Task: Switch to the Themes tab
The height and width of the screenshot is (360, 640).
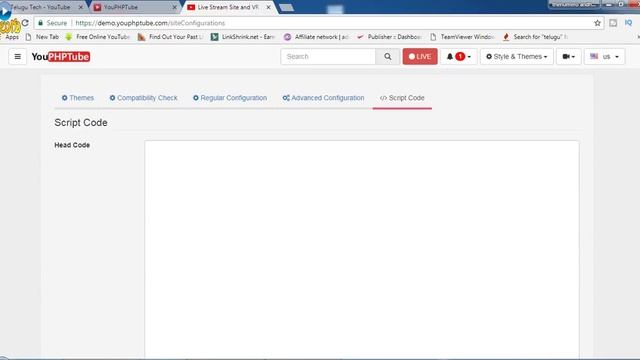Action: tap(78, 98)
